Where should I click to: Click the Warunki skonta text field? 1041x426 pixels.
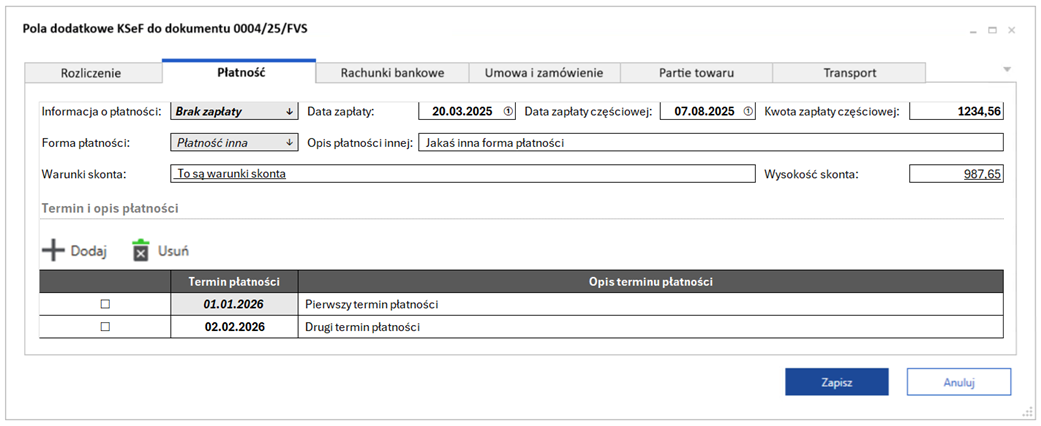click(x=462, y=174)
